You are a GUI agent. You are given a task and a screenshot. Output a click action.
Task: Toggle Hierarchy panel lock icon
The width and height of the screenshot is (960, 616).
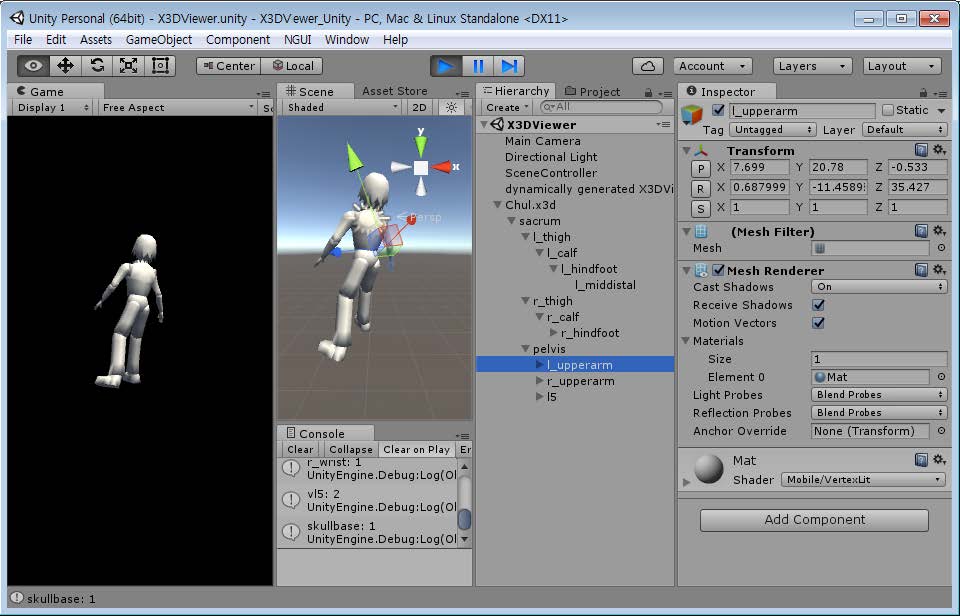coord(648,92)
